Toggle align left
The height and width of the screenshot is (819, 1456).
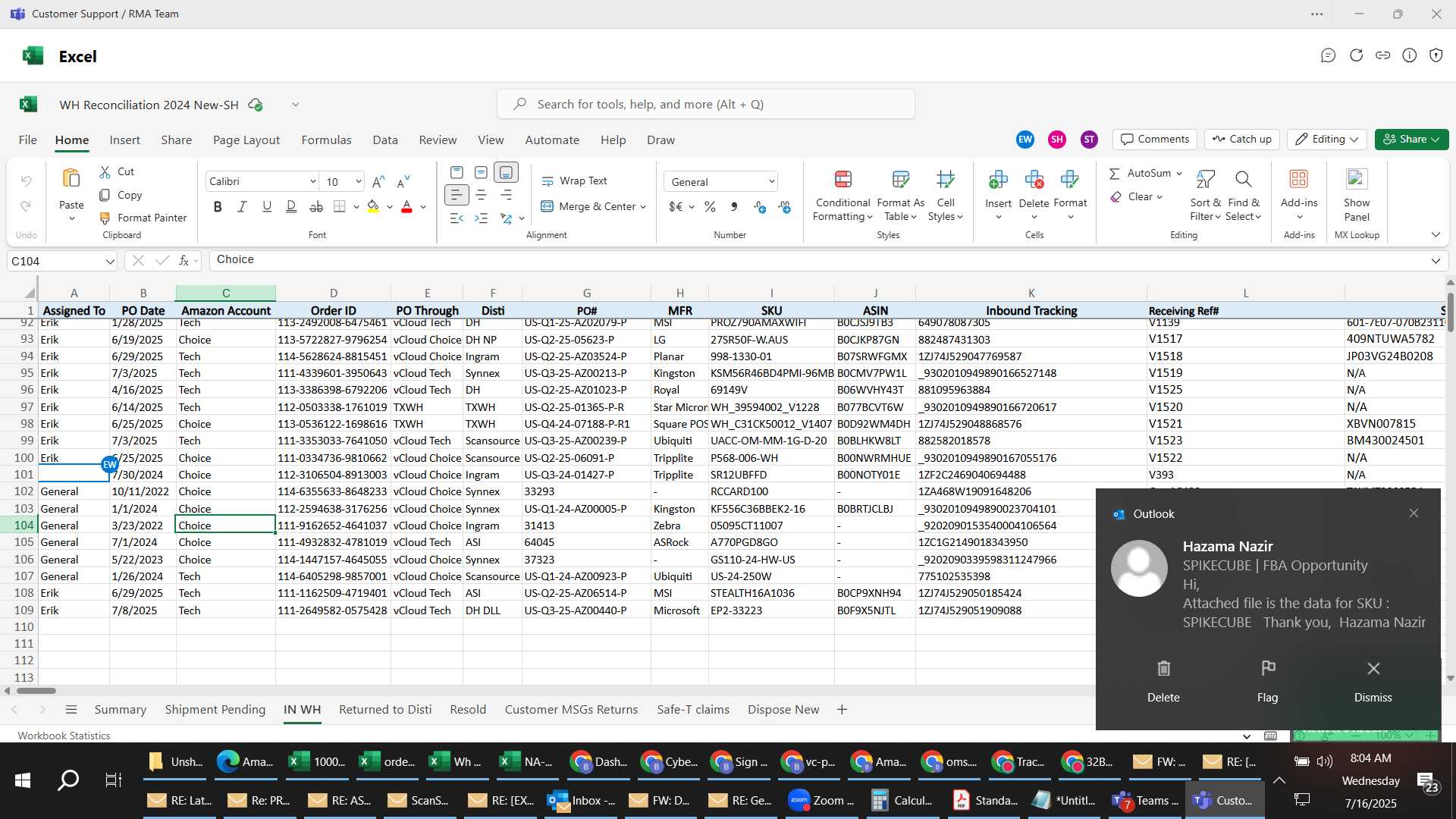click(x=456, y=195)
